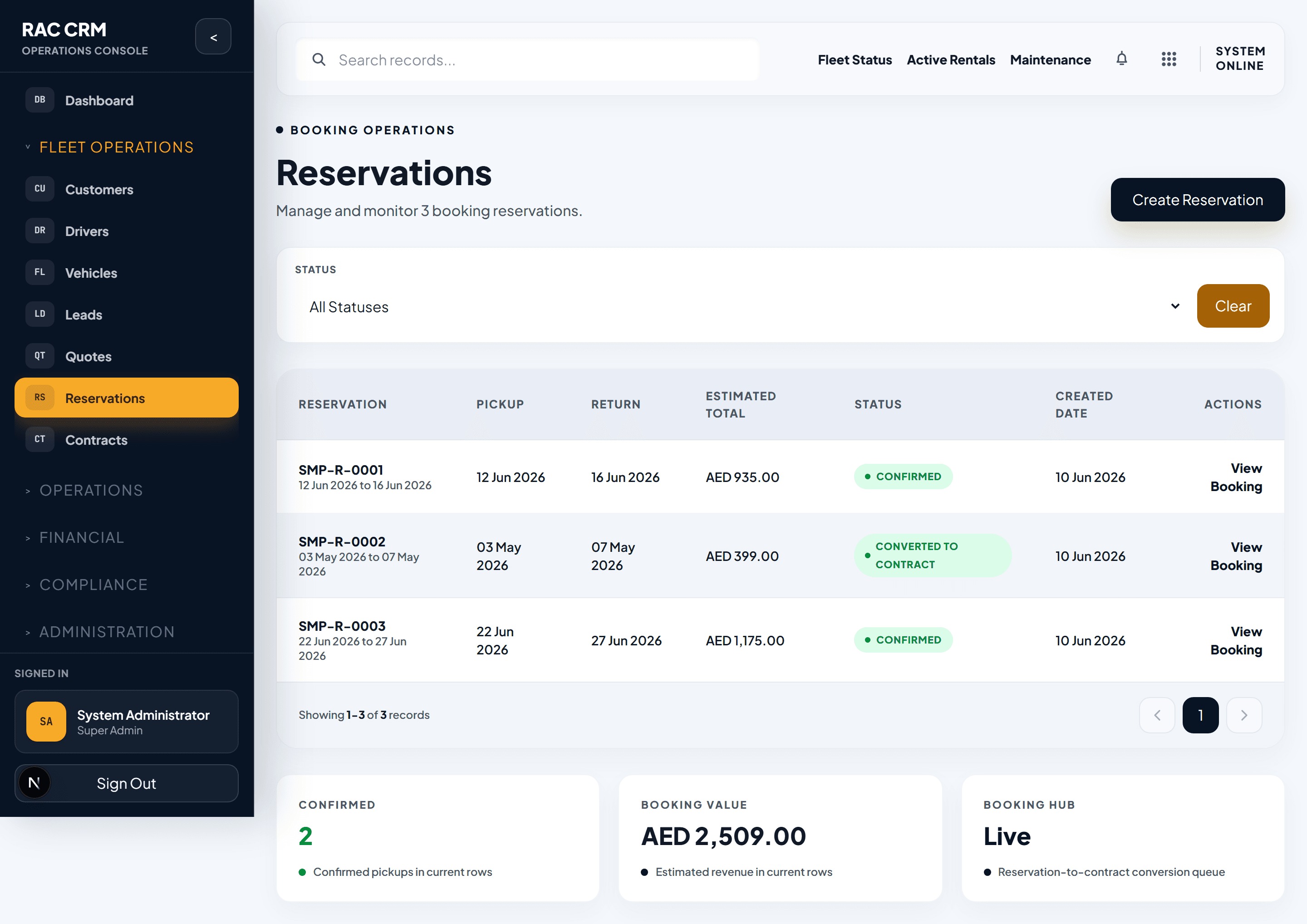Image resolution: width=1307 pixels, height=924 pixels.
Task: Go to next page arrow
Action: [1244, 715]
